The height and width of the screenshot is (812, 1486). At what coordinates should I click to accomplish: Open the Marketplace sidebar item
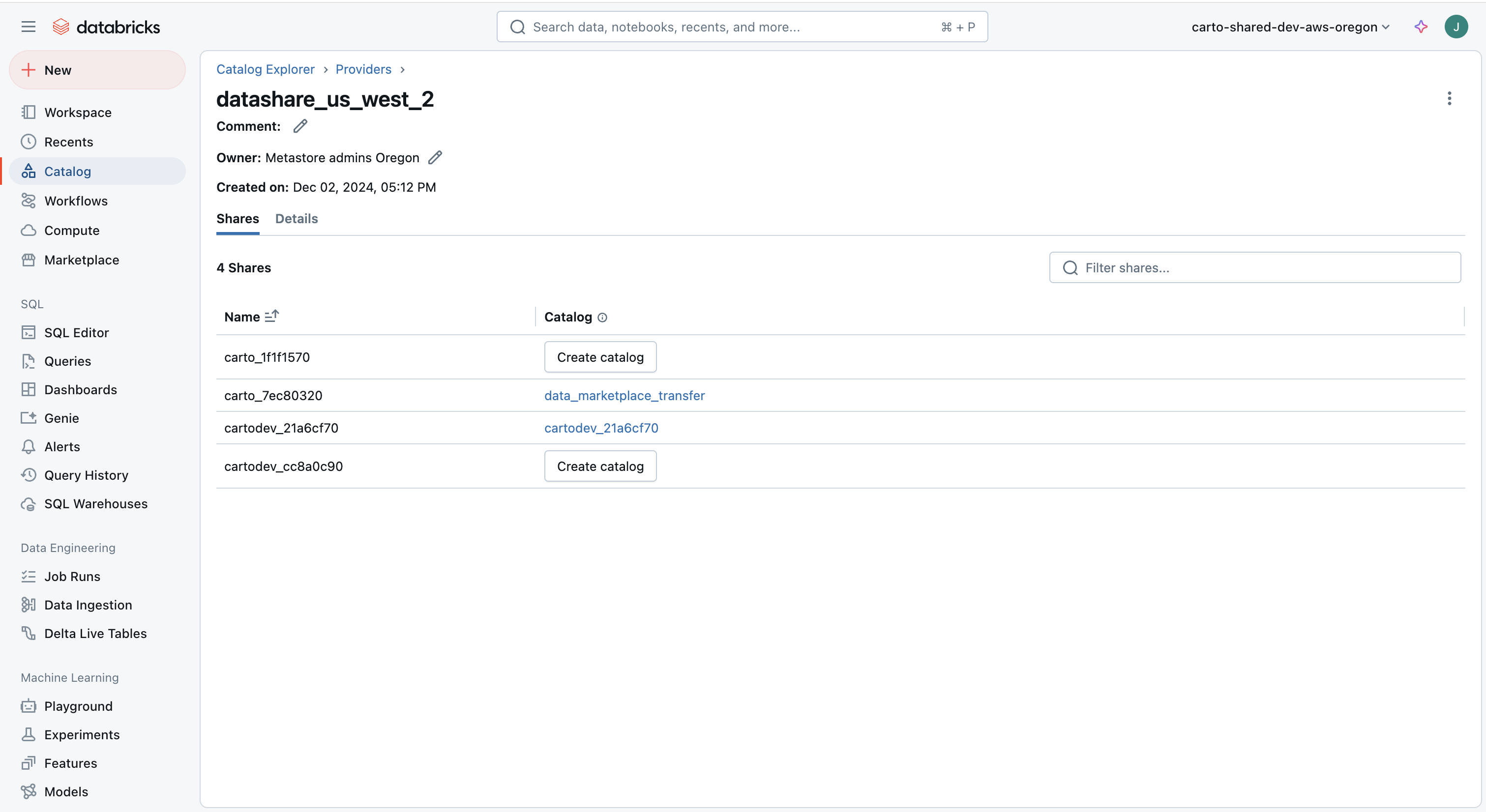[81, 260]
